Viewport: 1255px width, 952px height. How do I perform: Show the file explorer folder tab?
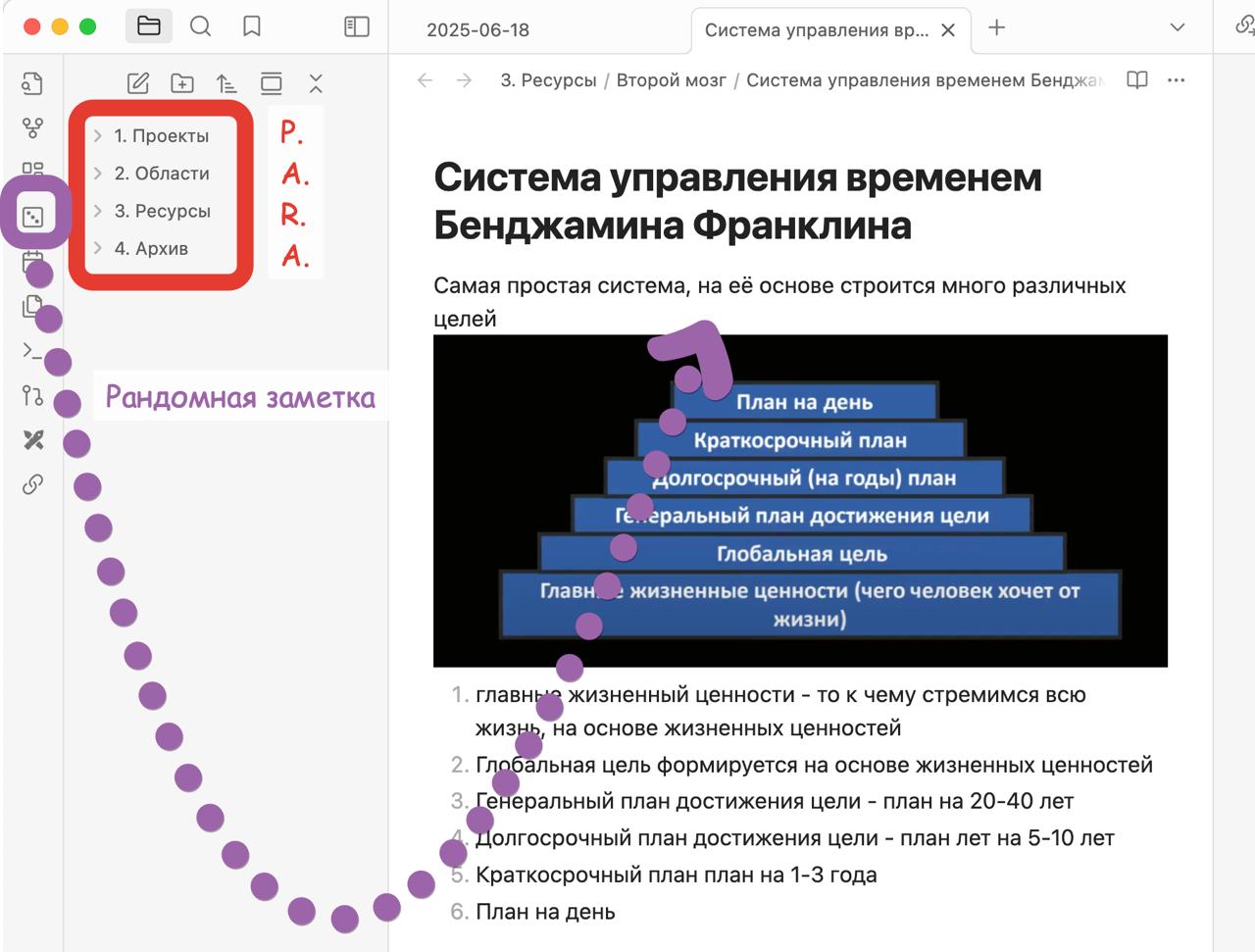149,26
